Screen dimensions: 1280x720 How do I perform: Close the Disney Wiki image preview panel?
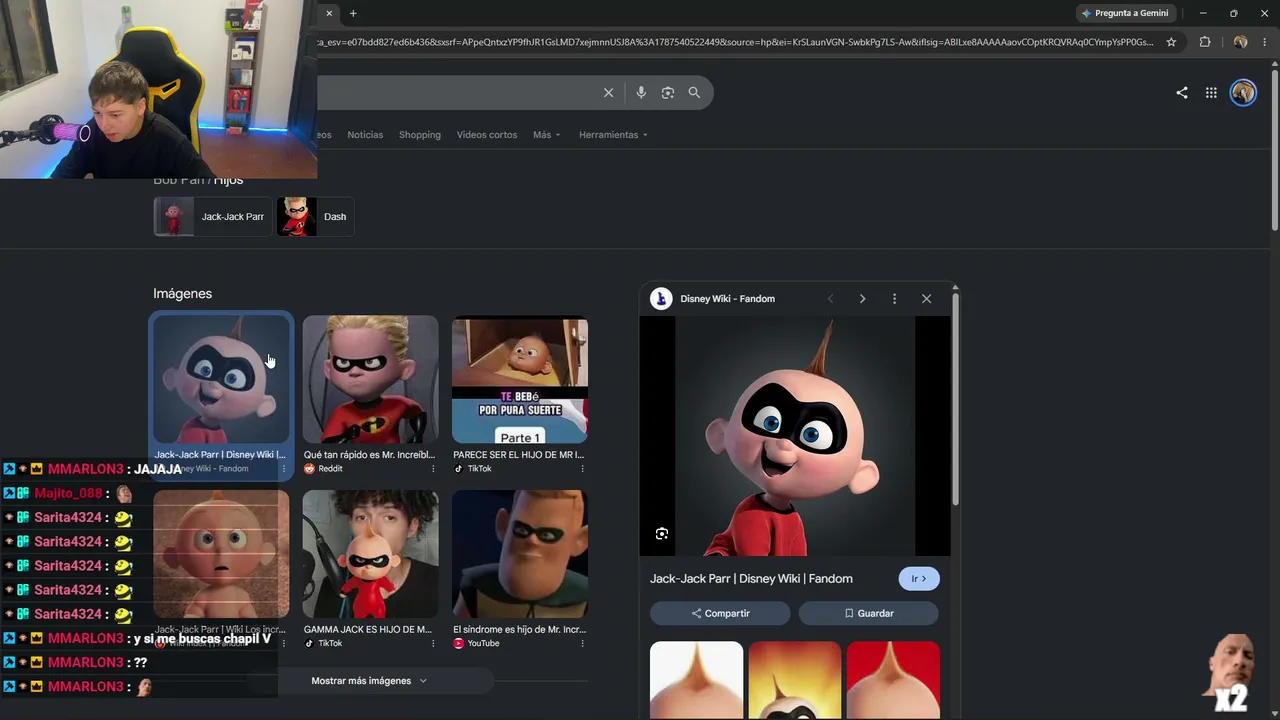coord(926,299)
